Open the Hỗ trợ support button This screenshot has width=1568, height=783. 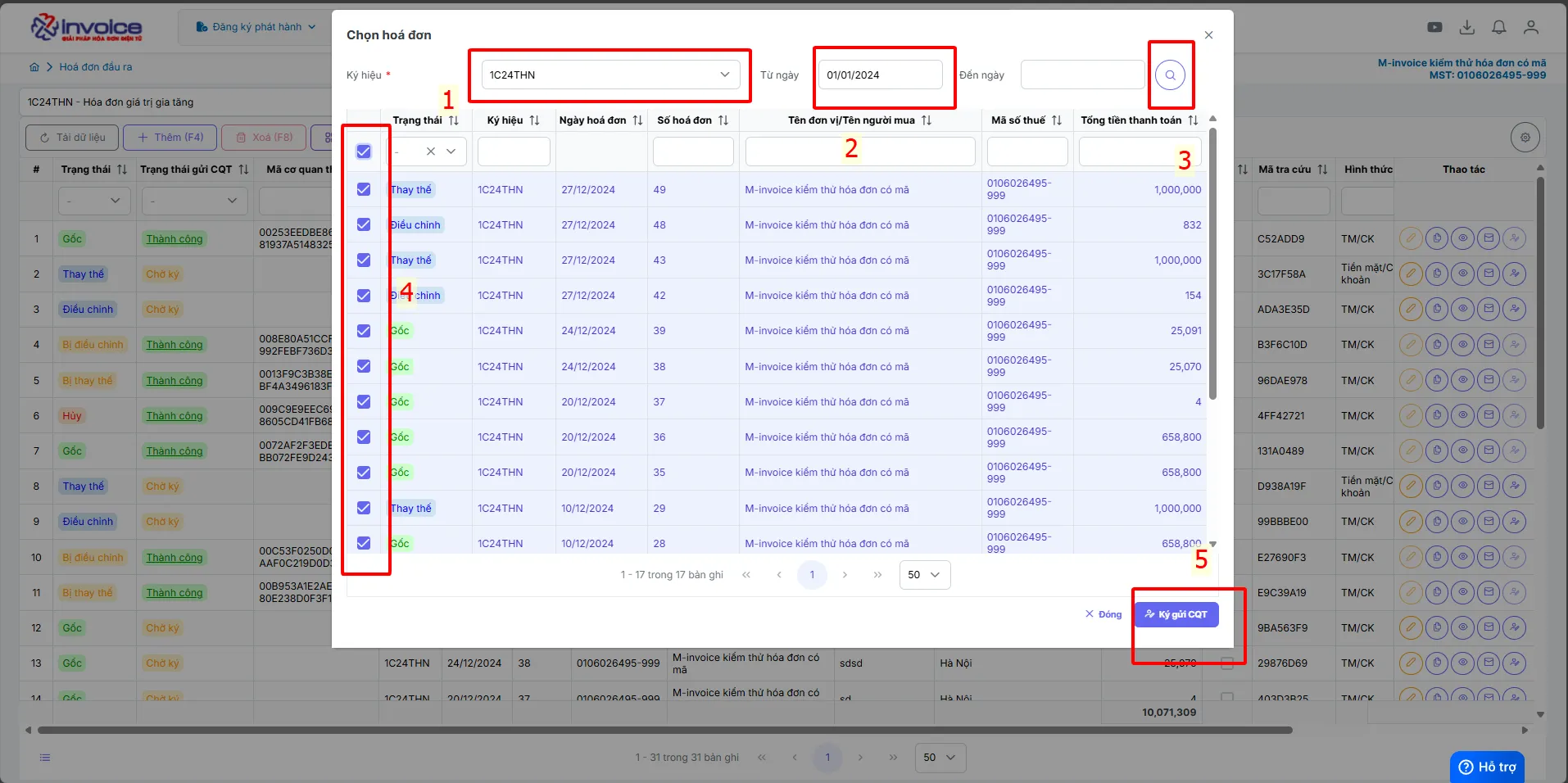point(1487,767)
